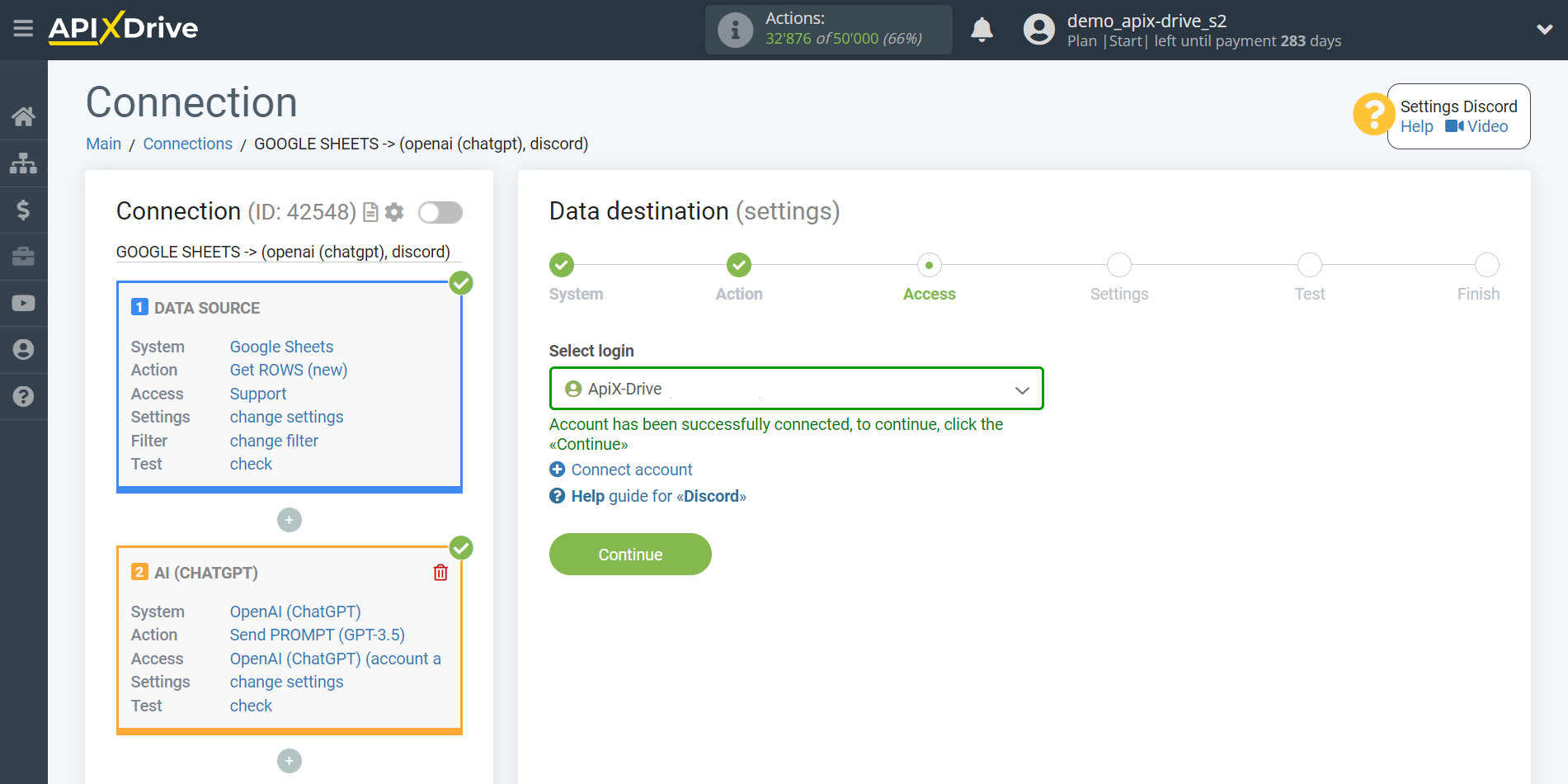Open the hamburger menu
Screen dimensions: 1568x784
23,29
